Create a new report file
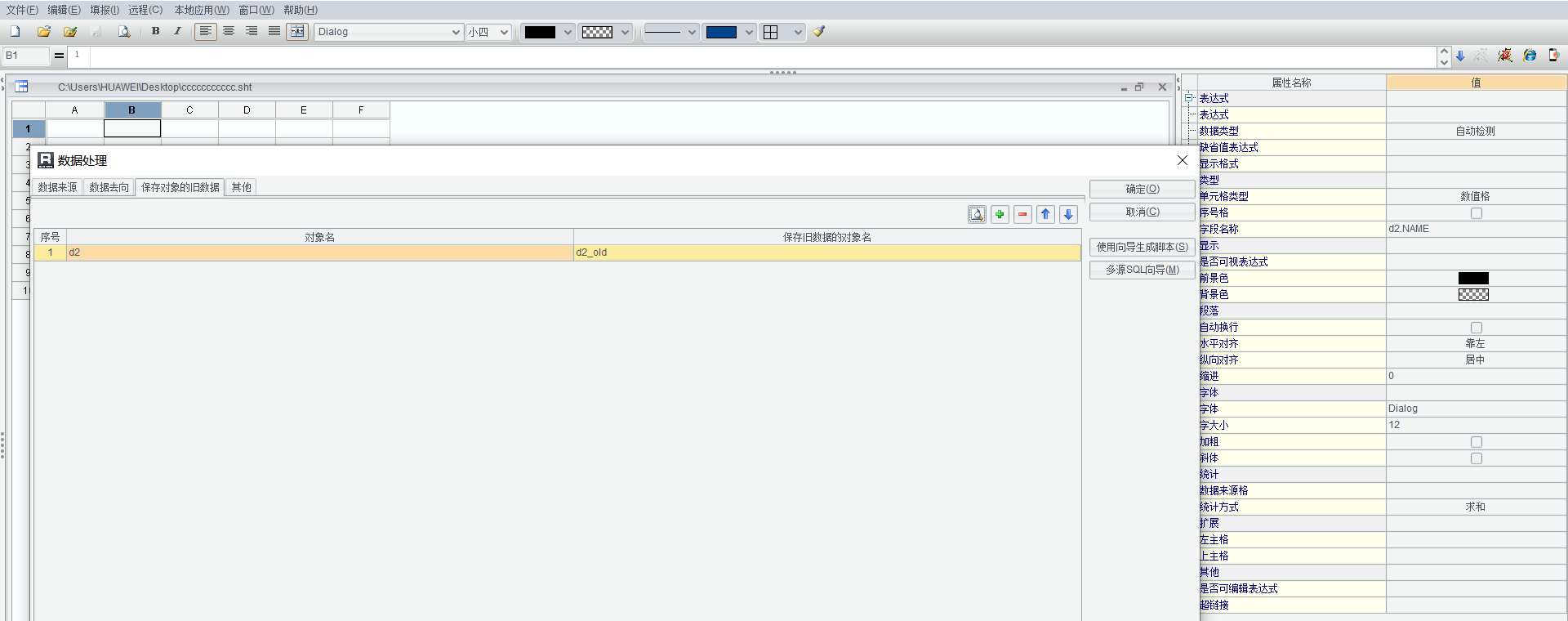Viewport: 1568px width, 621px height. click(15, 32)
